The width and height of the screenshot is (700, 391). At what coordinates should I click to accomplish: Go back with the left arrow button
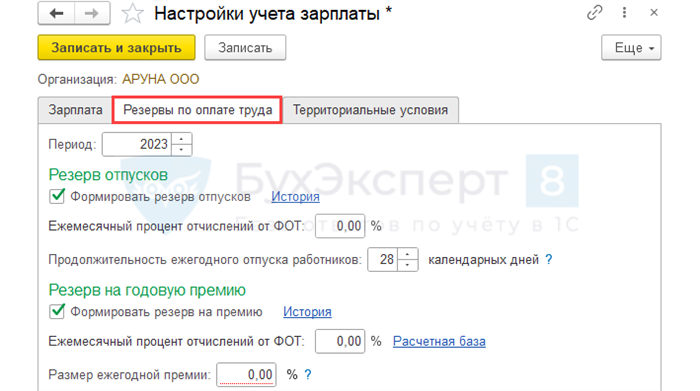coord(56,13)
